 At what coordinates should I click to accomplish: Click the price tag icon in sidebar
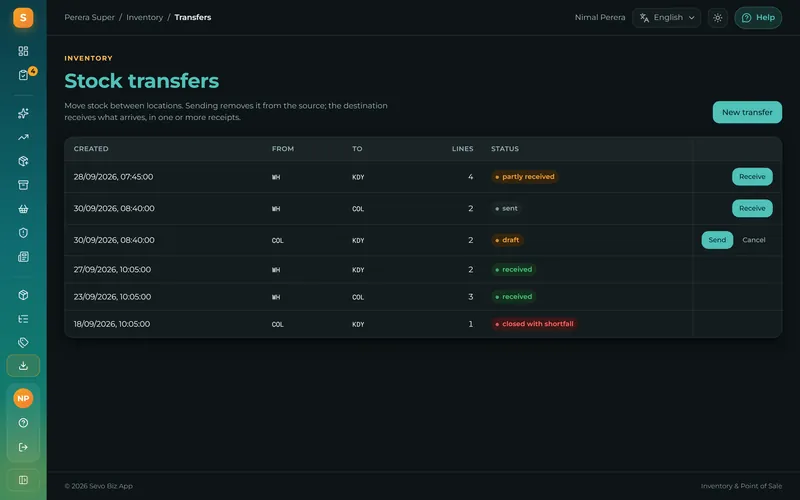[23, 342]
